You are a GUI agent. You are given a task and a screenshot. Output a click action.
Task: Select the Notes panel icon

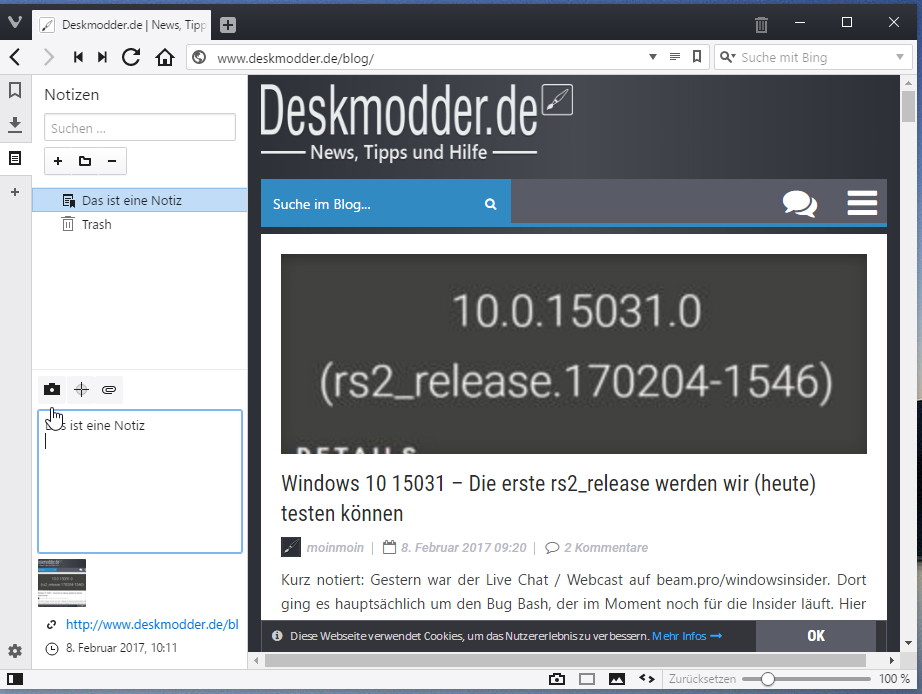tap(15, 158)
